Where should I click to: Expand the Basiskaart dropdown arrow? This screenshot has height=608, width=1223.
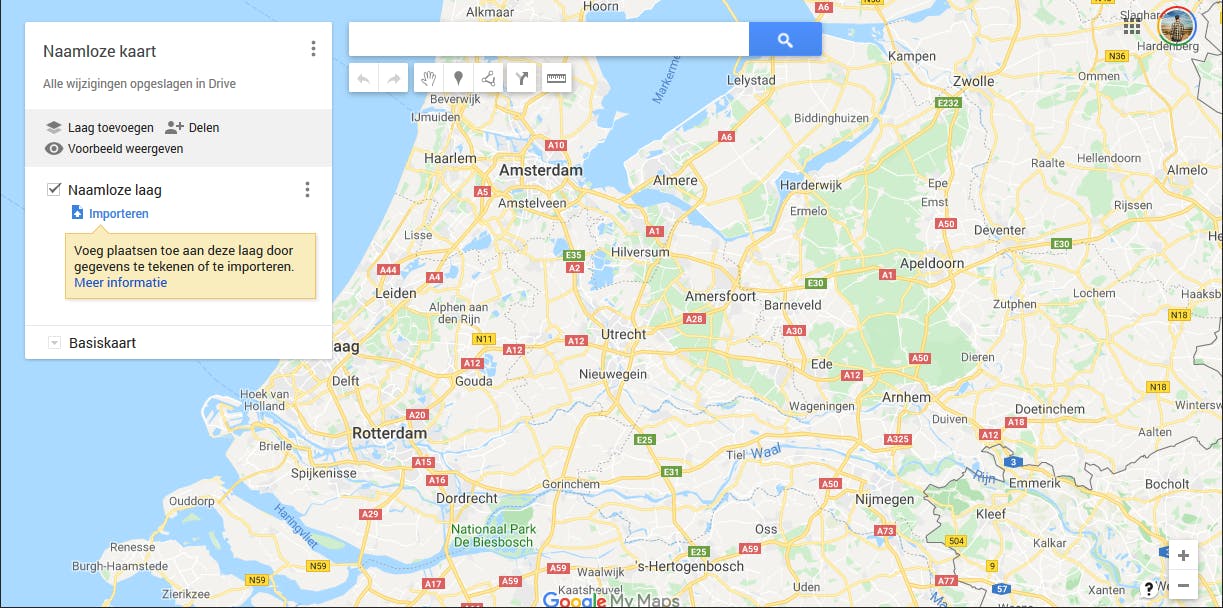point(54,343)
